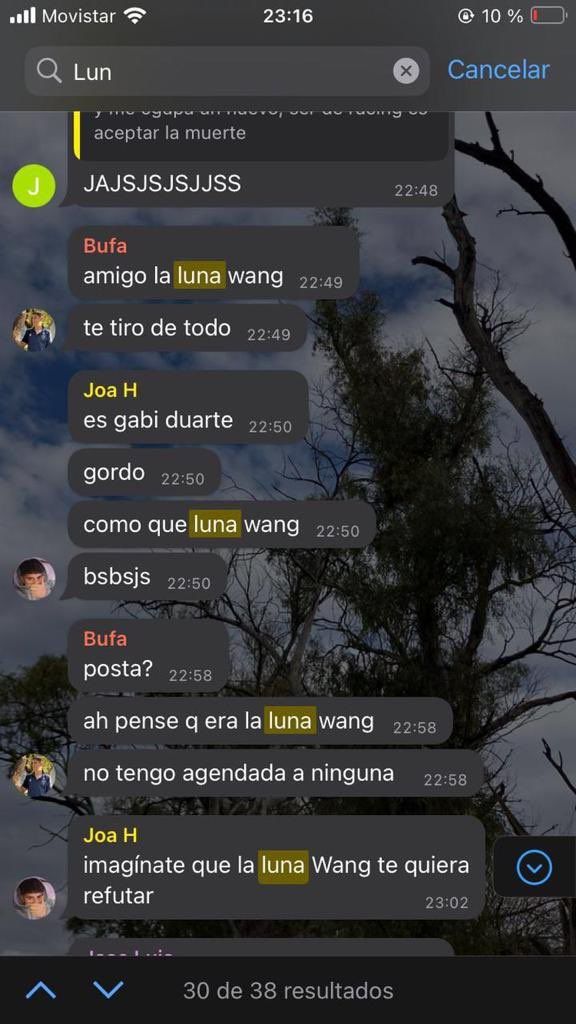Jump to latest messages chevron button
This screenshot has height=1024, width=576.
click(534, 868)
